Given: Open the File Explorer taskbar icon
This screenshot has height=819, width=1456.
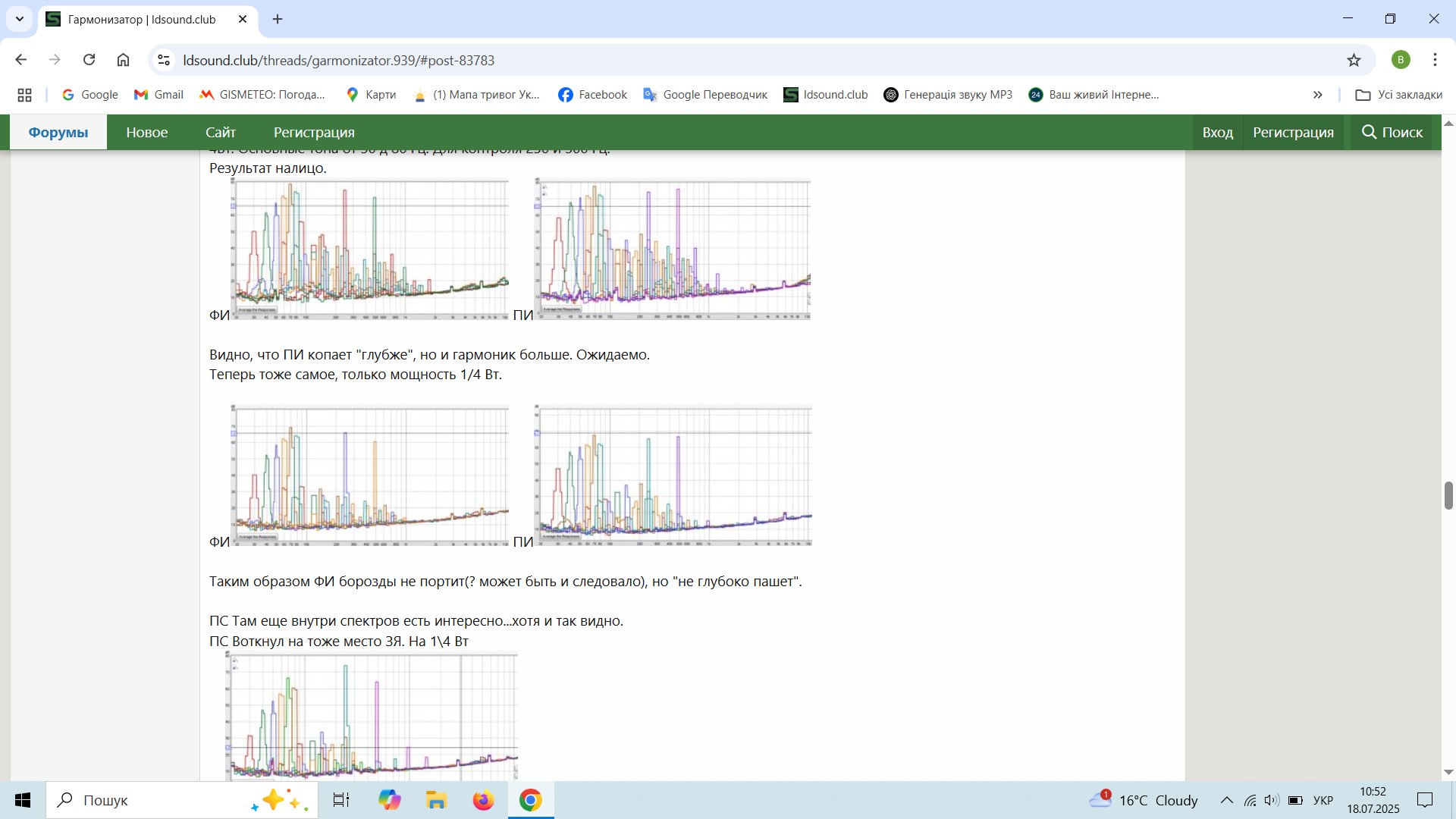Looking at the screenshot, I should [436, 800].
